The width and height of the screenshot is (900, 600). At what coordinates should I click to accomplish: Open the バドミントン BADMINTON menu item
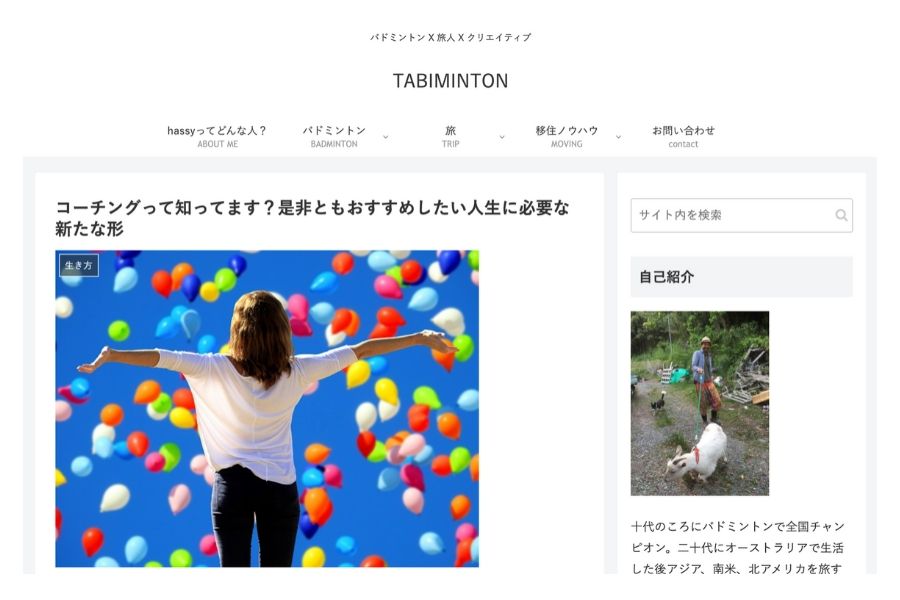coord(334,137)
